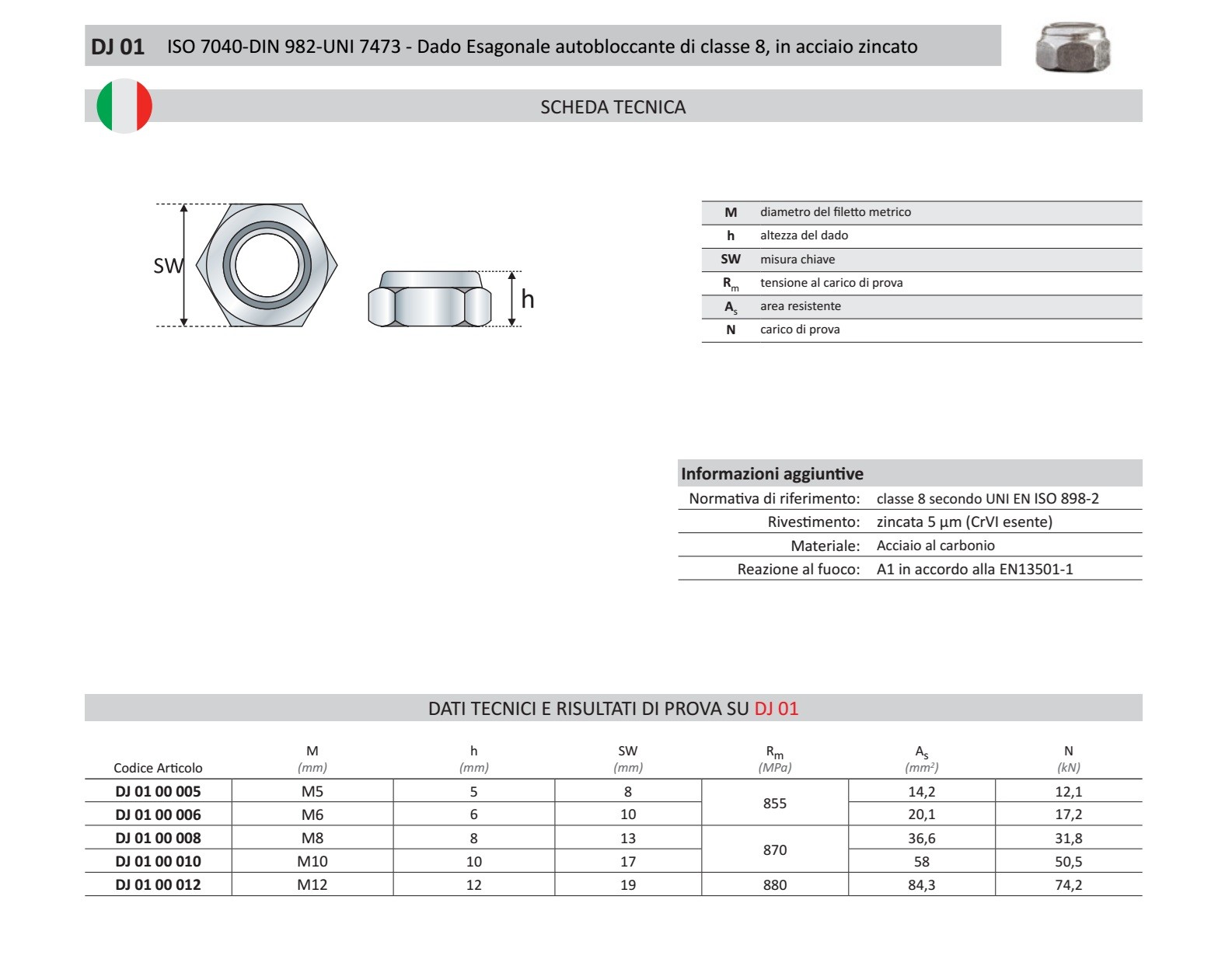Click the 'misura chiave' legend row
Image resolution: width=1232 pixels, height=973 pixels.
point(797,260)
